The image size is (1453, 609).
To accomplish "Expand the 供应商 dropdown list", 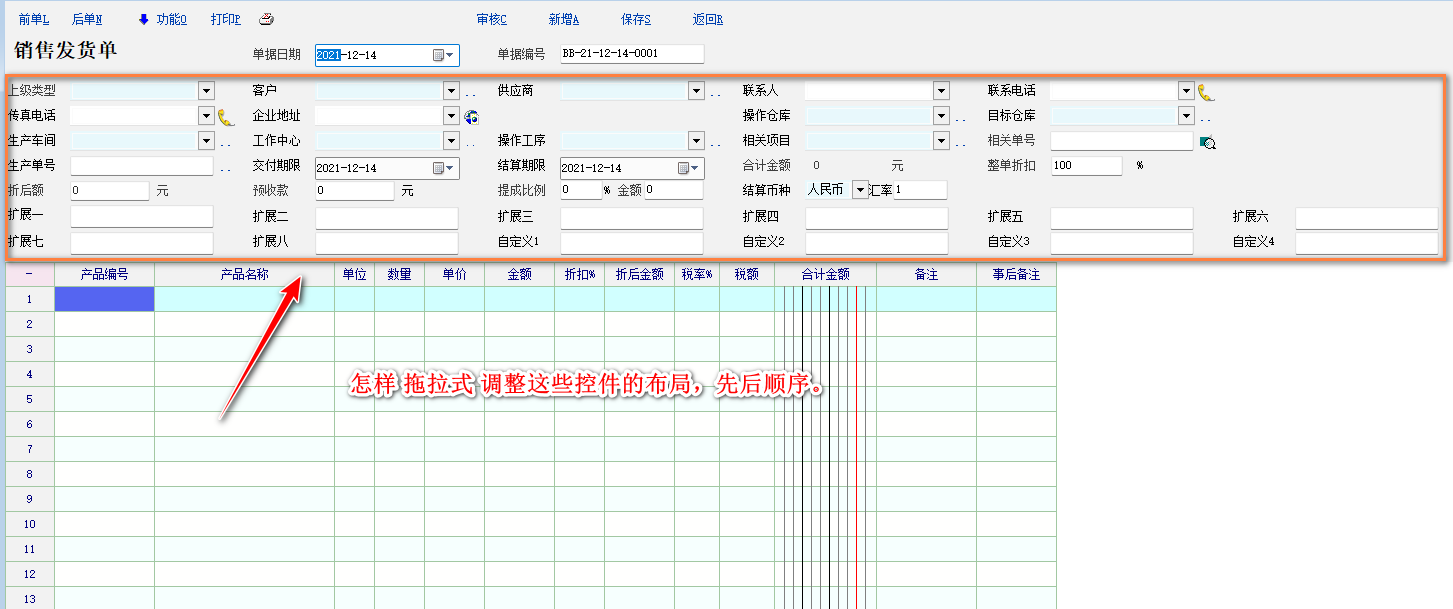I will pos(696,91).
